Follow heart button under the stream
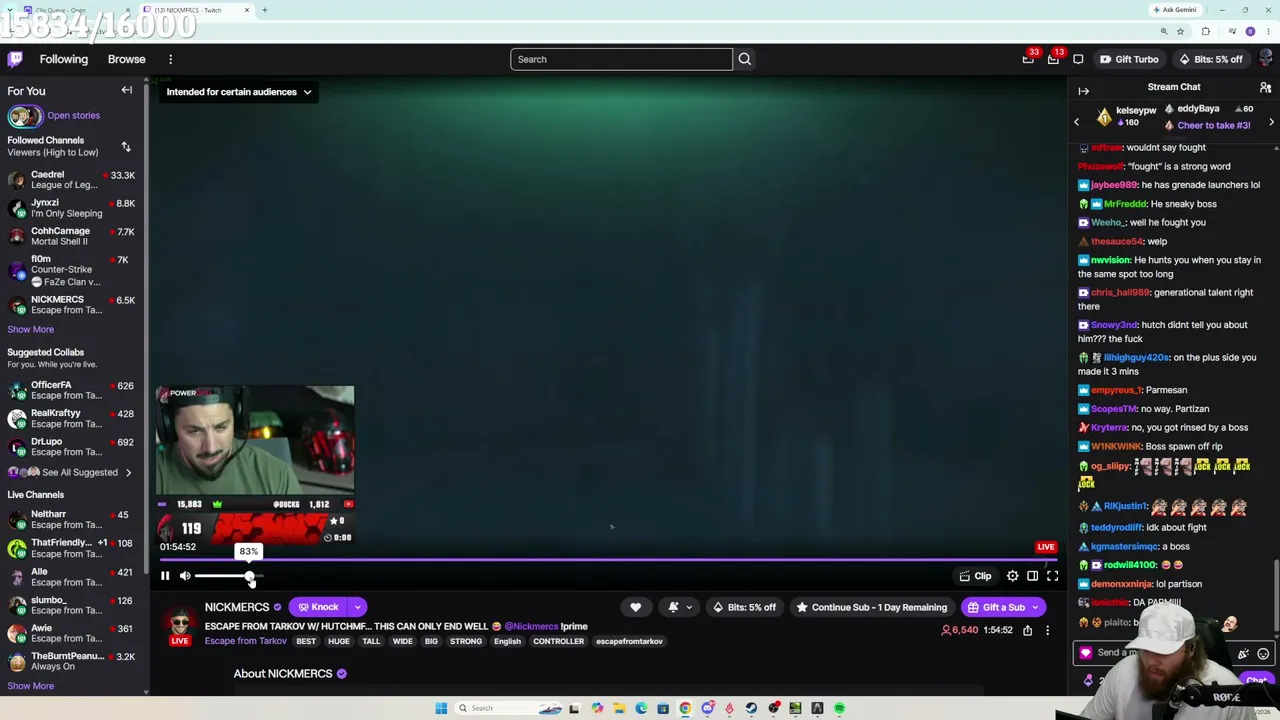 coord(635,607)
